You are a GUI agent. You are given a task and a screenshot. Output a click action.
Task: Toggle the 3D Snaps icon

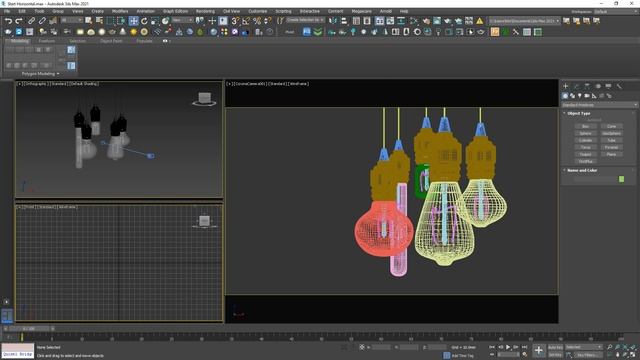pos(235,20)
